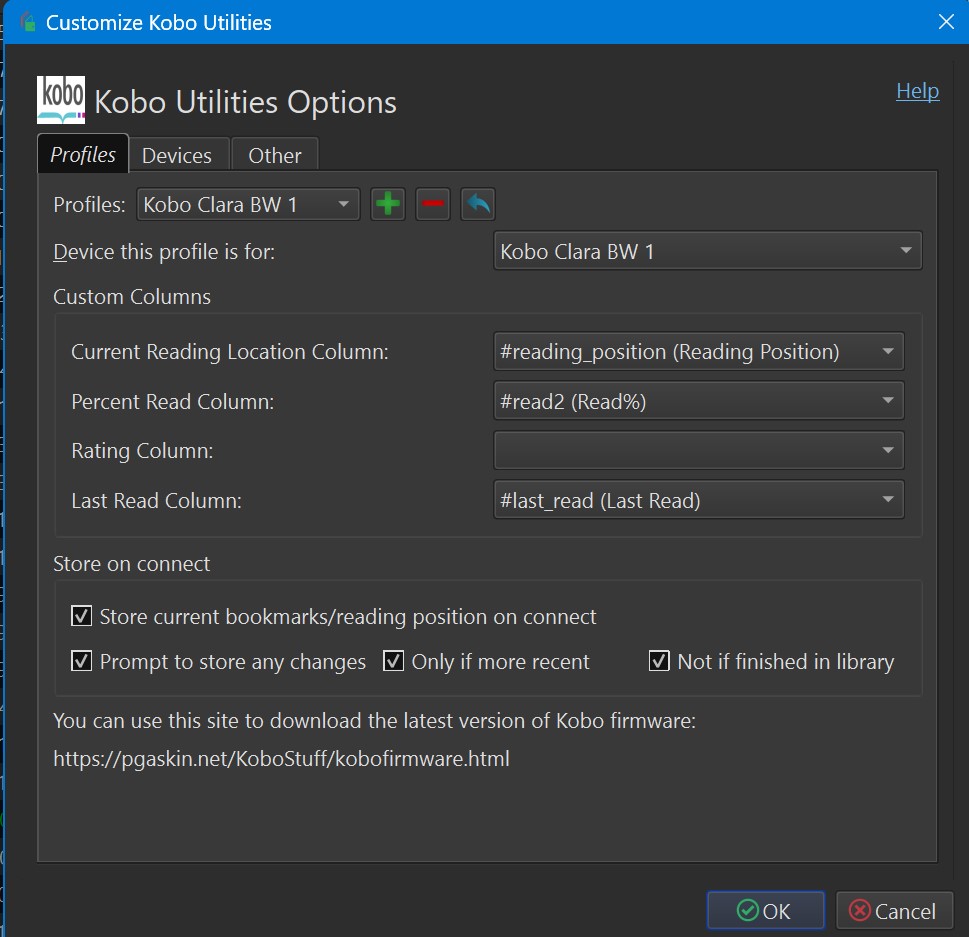This screenshot has width=969, height=937.
Task: Click the Kobo firmware download sentence
Action: coord(374,721)
